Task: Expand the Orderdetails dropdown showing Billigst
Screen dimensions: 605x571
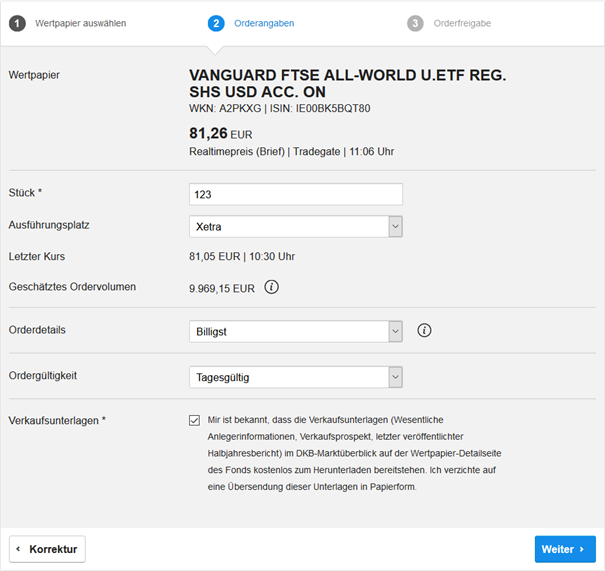Action: click(x=296, y=331)
